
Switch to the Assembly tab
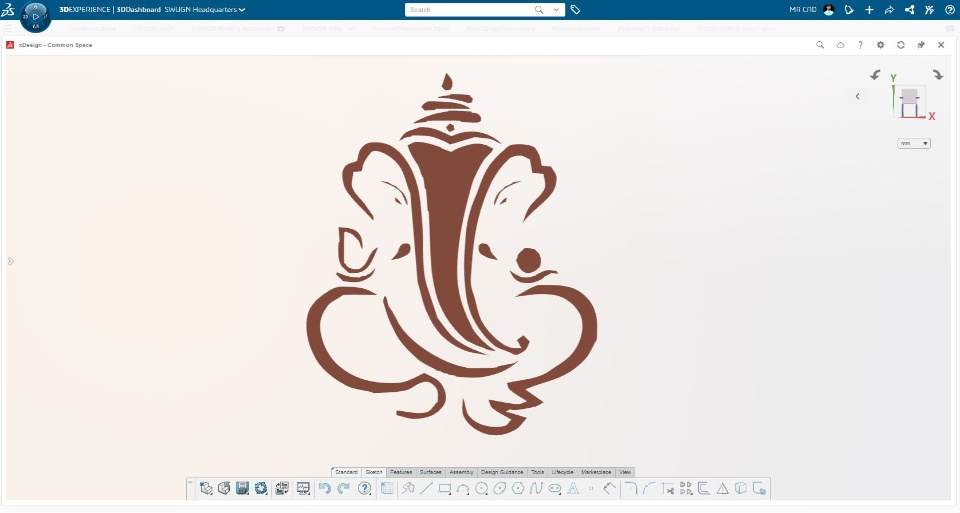click(x=461, y=472)
